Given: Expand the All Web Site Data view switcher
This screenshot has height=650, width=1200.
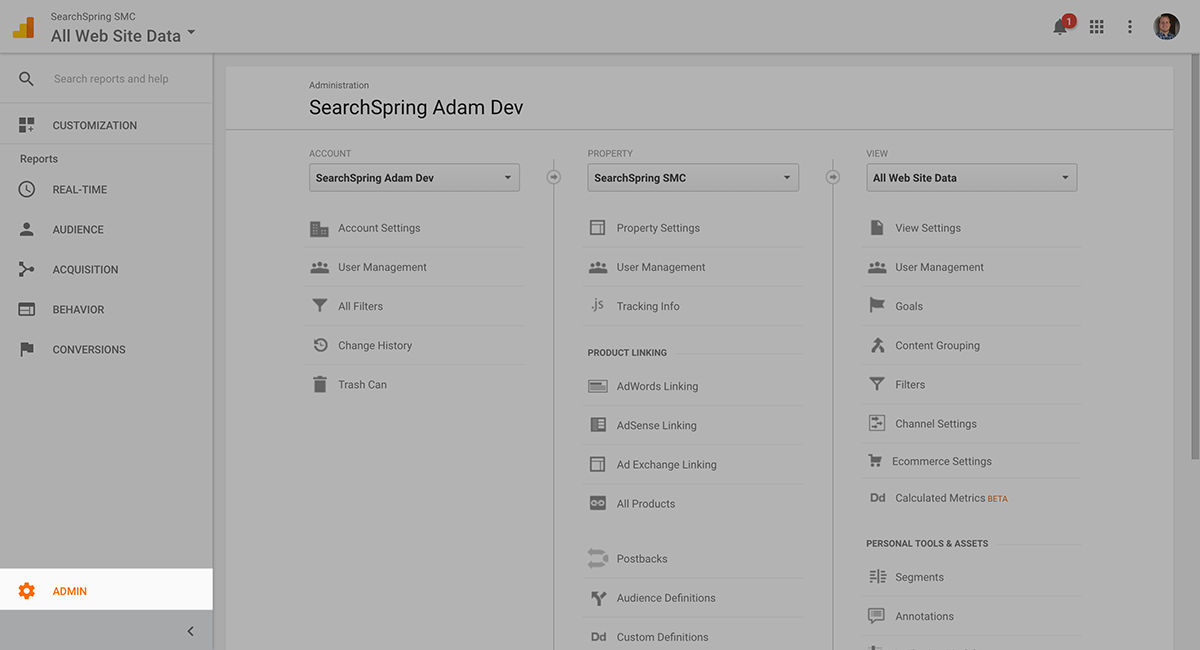Looking at the screenshot, I should point(123,36).
